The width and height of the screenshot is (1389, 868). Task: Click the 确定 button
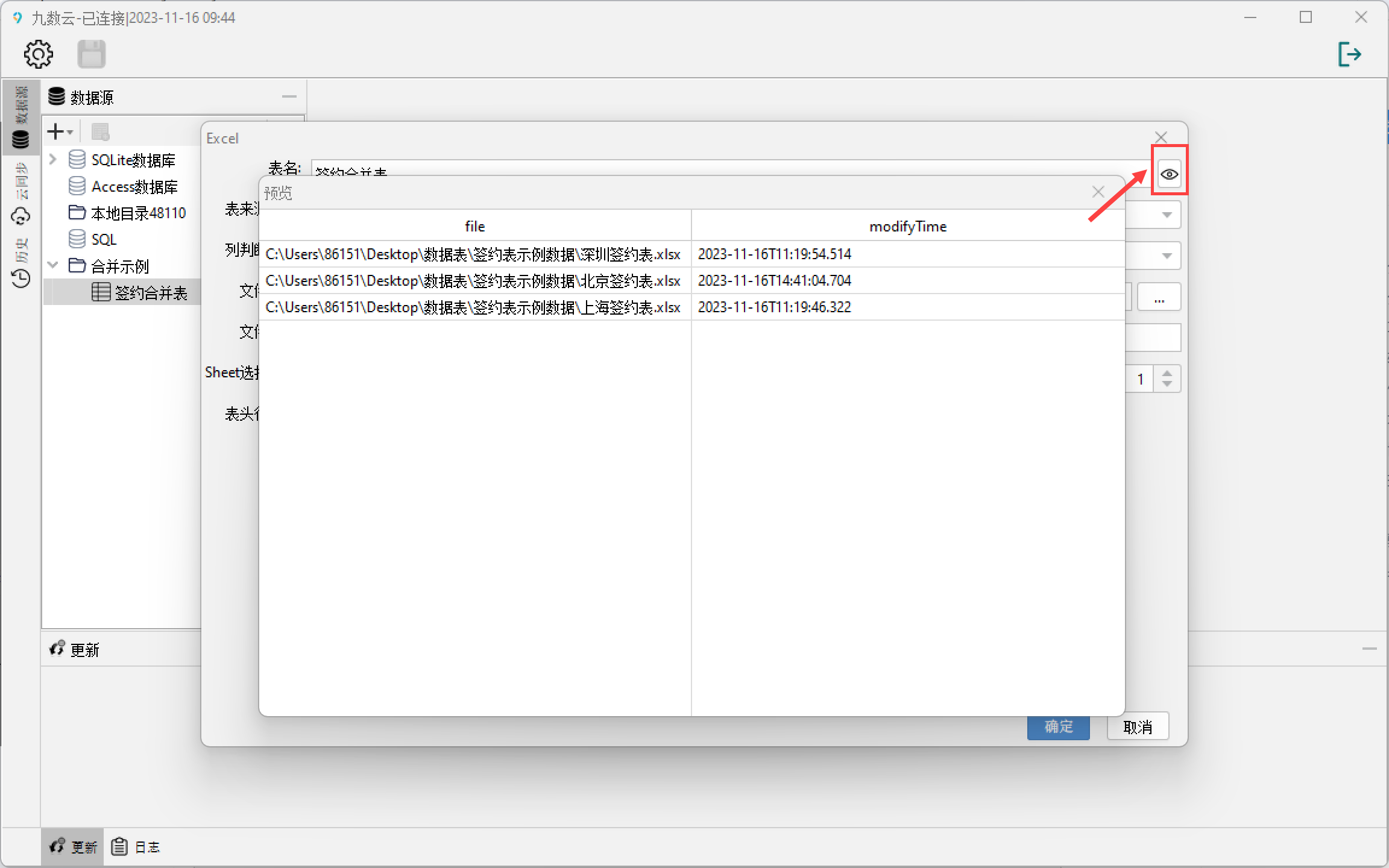click(1058, 727)
